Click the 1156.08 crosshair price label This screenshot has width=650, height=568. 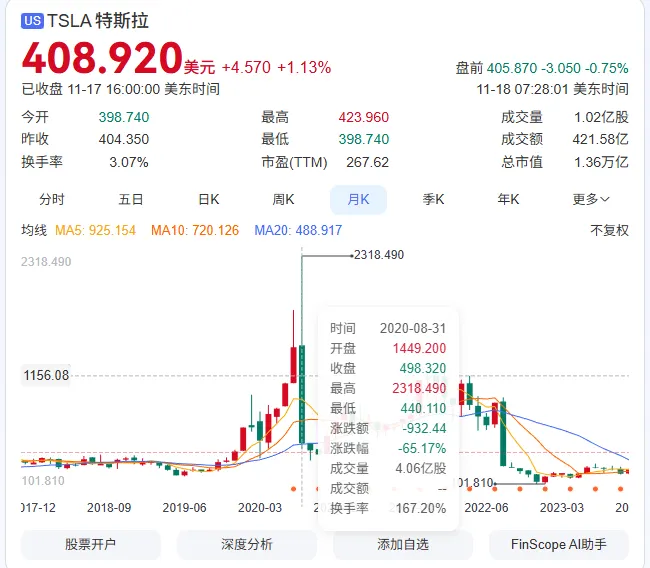point(46,375)
